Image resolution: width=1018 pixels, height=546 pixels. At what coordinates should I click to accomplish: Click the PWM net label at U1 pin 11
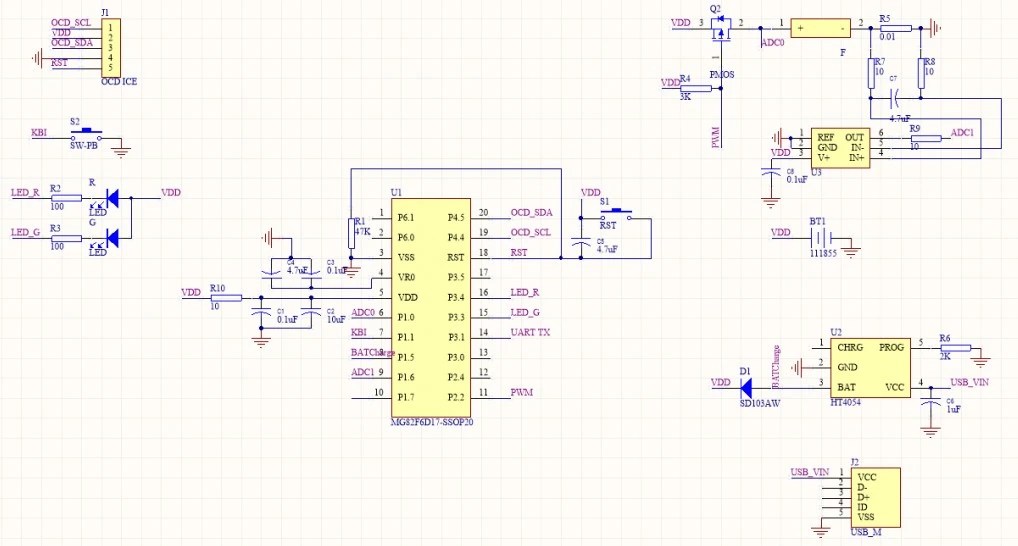tap(522, 392)
